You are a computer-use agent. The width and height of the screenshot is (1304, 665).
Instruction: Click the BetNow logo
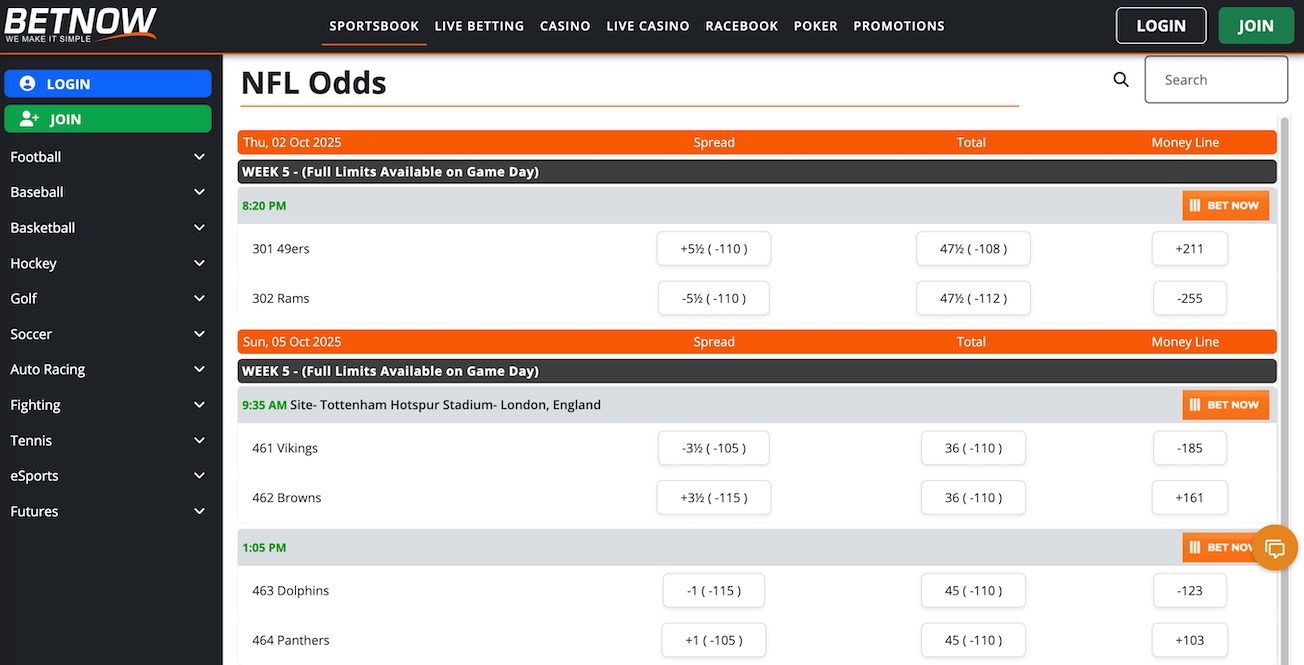pos(81,24)
